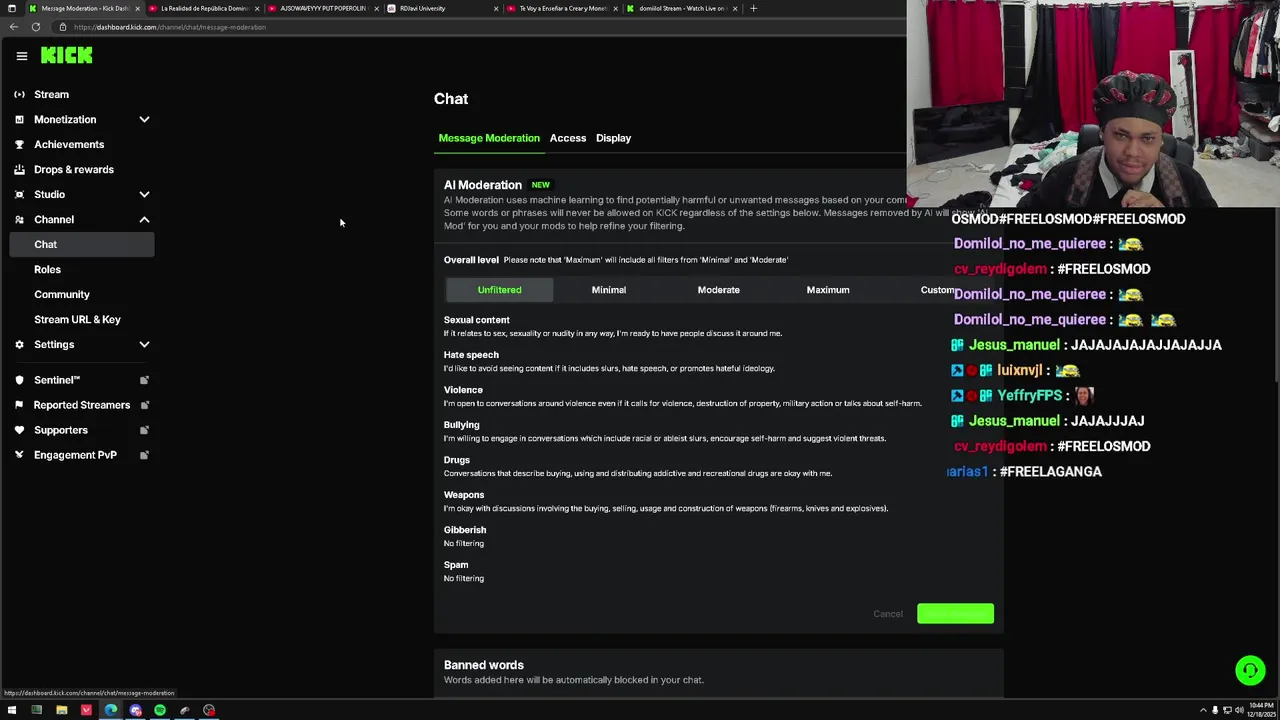Switch to the Access tab

pyautogui.click(x=567, y=138)
